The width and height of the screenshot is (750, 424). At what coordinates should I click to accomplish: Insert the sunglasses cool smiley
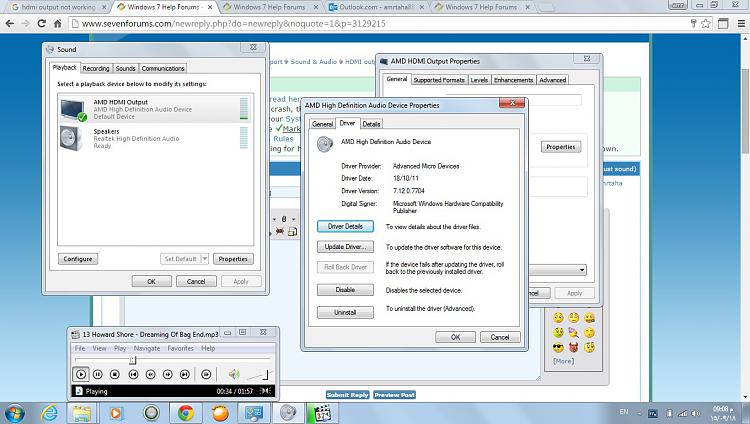(x=558, y=347)
